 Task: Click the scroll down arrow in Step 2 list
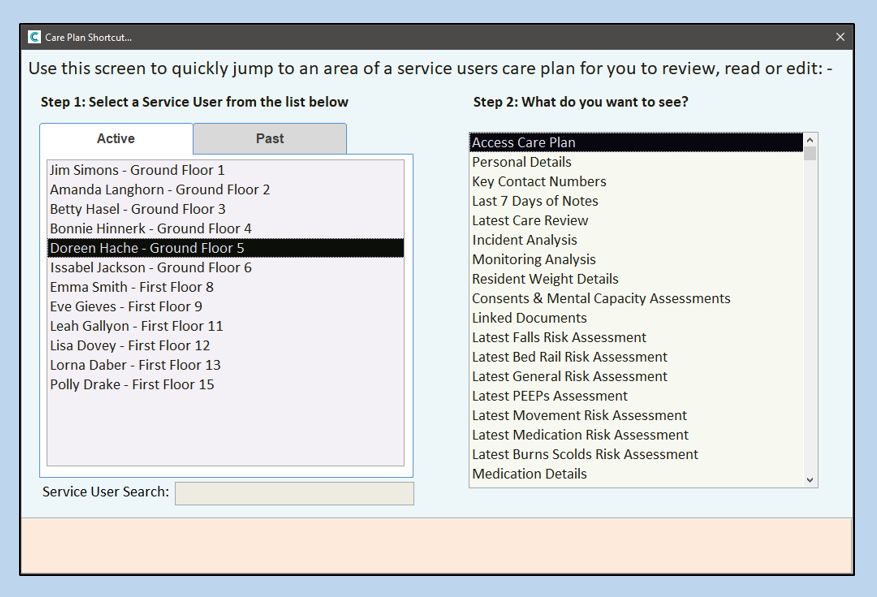pyautogui.click(x=810, y=480)
